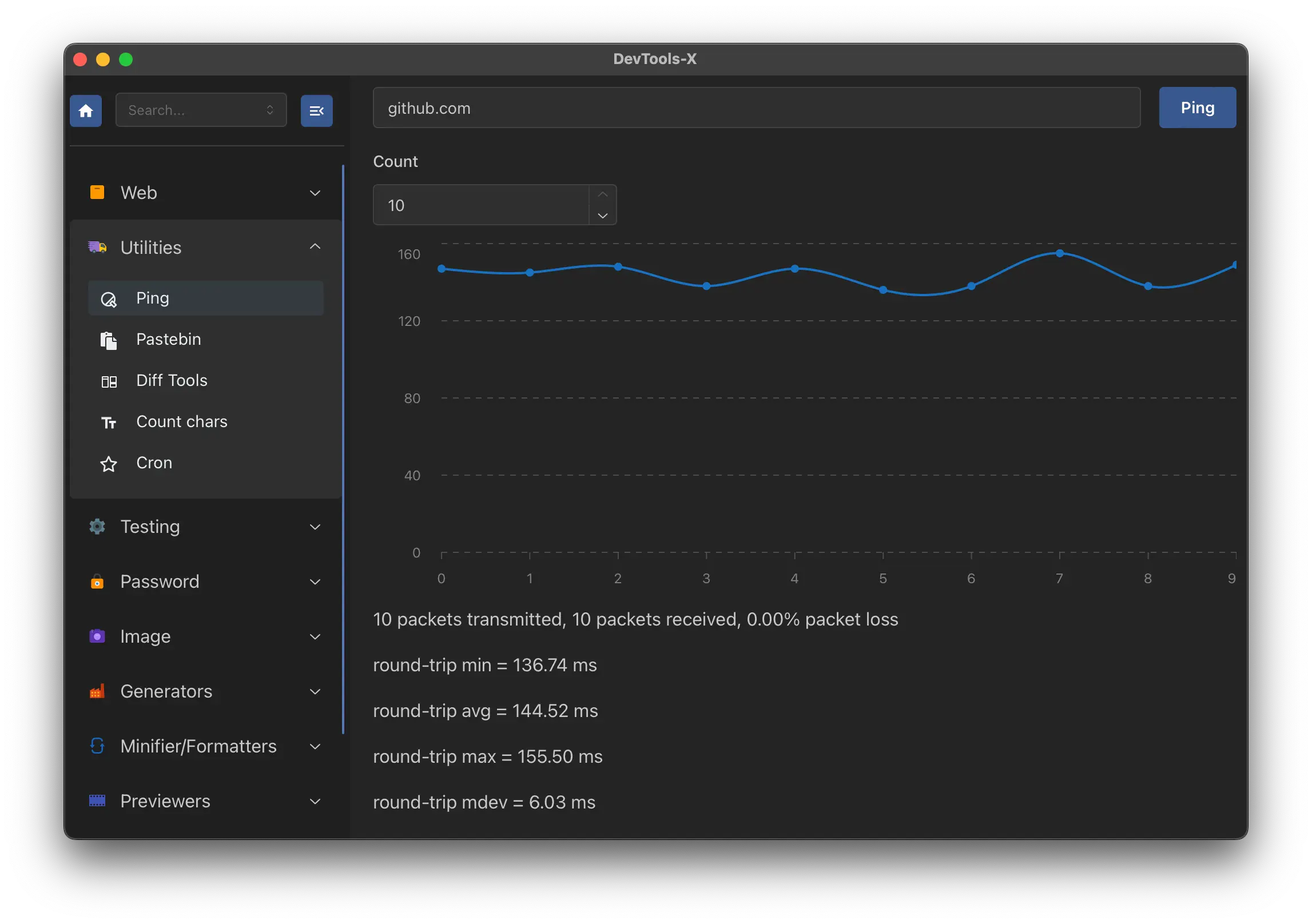Click the Testing gear icon
The width and height of the screenshot is (1312, 924).
[x=97, y=526]
